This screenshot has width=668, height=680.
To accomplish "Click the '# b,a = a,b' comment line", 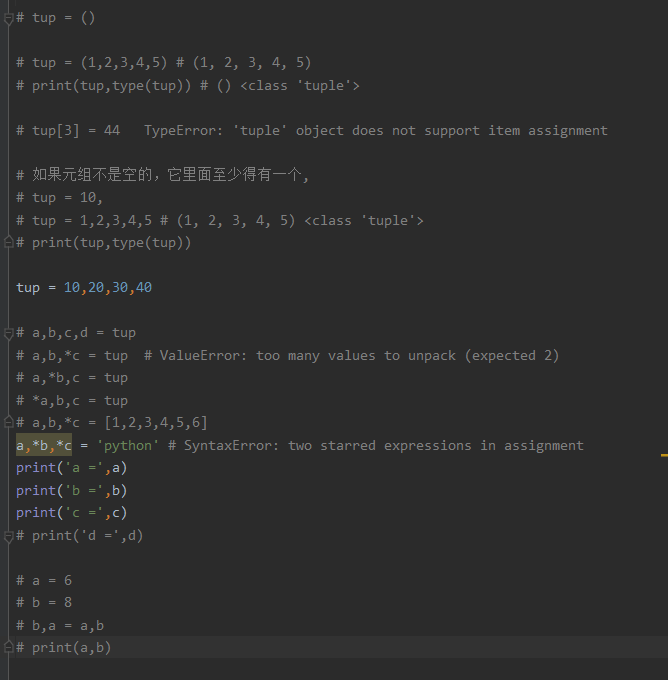I will 60,625.
